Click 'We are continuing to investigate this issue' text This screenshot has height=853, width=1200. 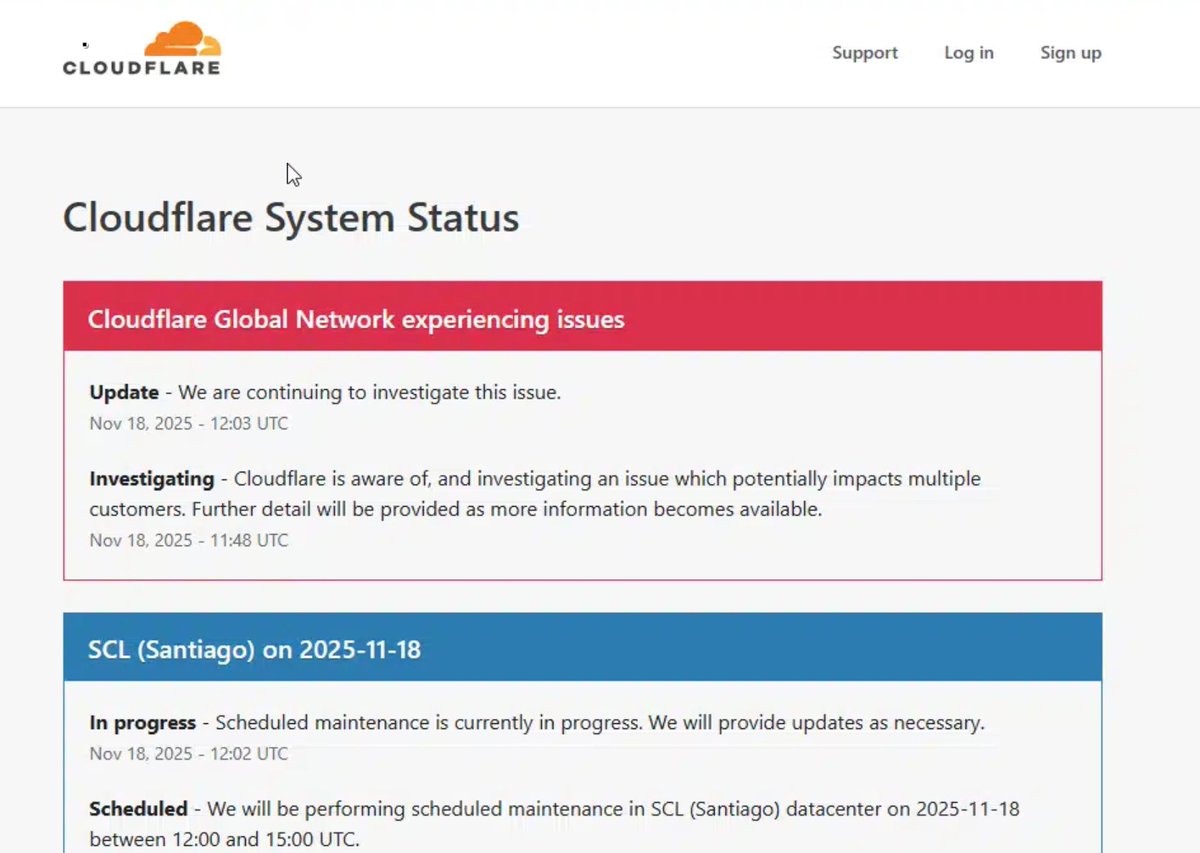click(370, 393)
